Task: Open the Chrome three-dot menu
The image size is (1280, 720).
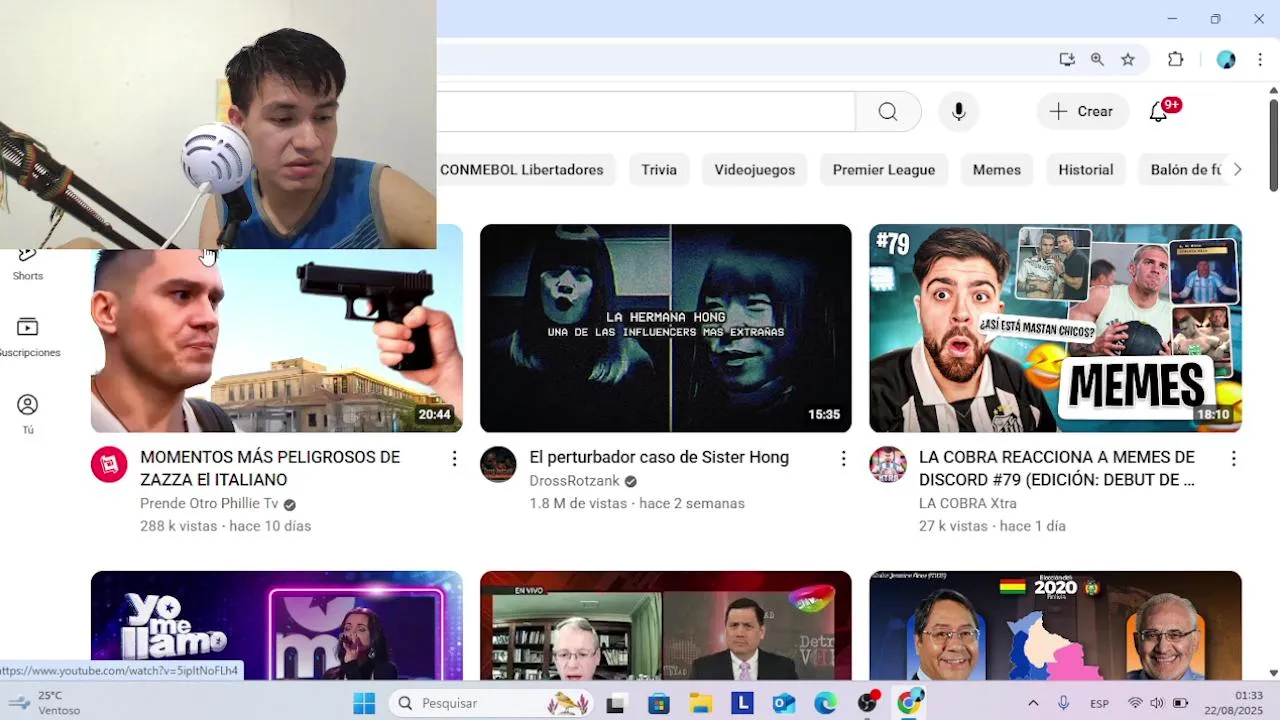Action: click(1260, 59)
